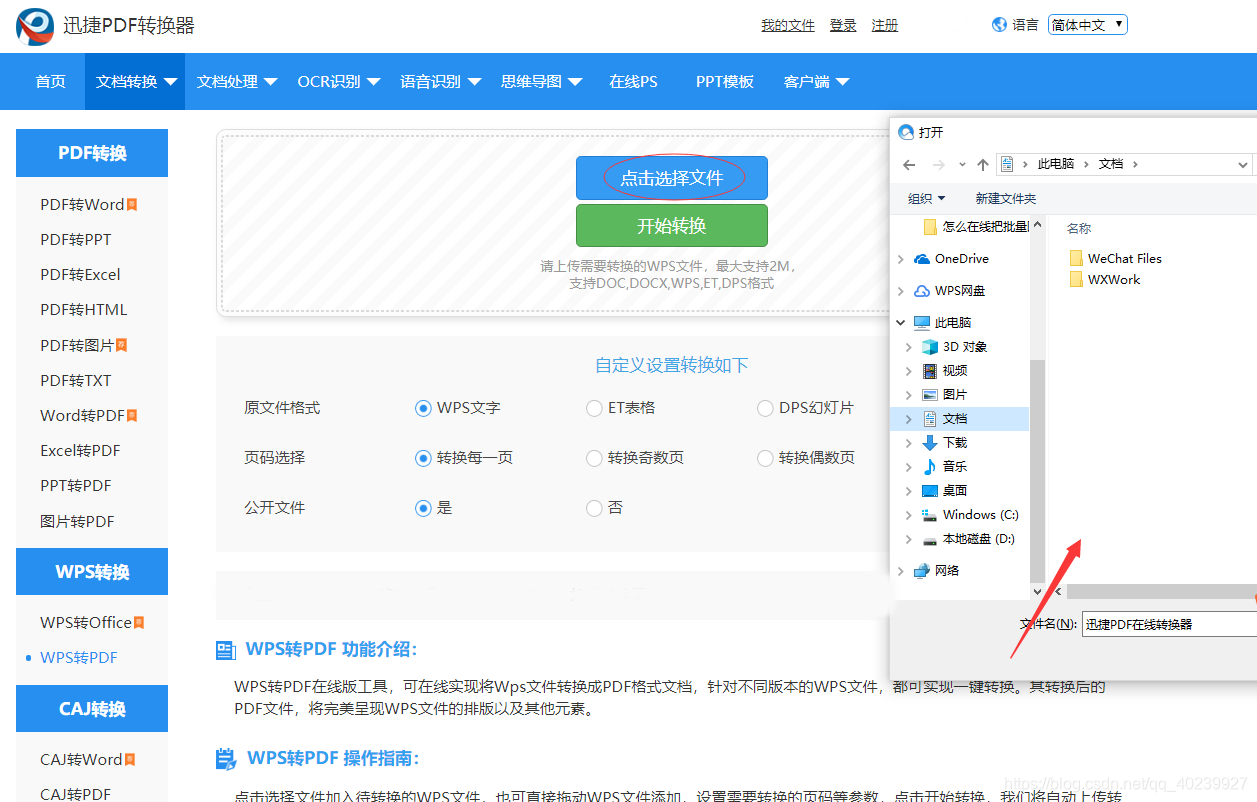
Task: Click the 文件名 input field
Action: (1169, 624)
